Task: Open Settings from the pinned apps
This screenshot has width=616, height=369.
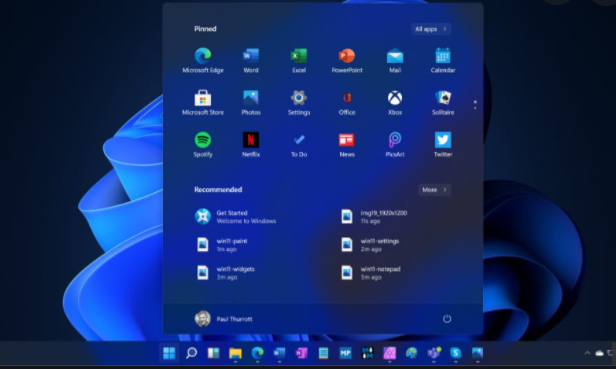Action: pos(299,103)
